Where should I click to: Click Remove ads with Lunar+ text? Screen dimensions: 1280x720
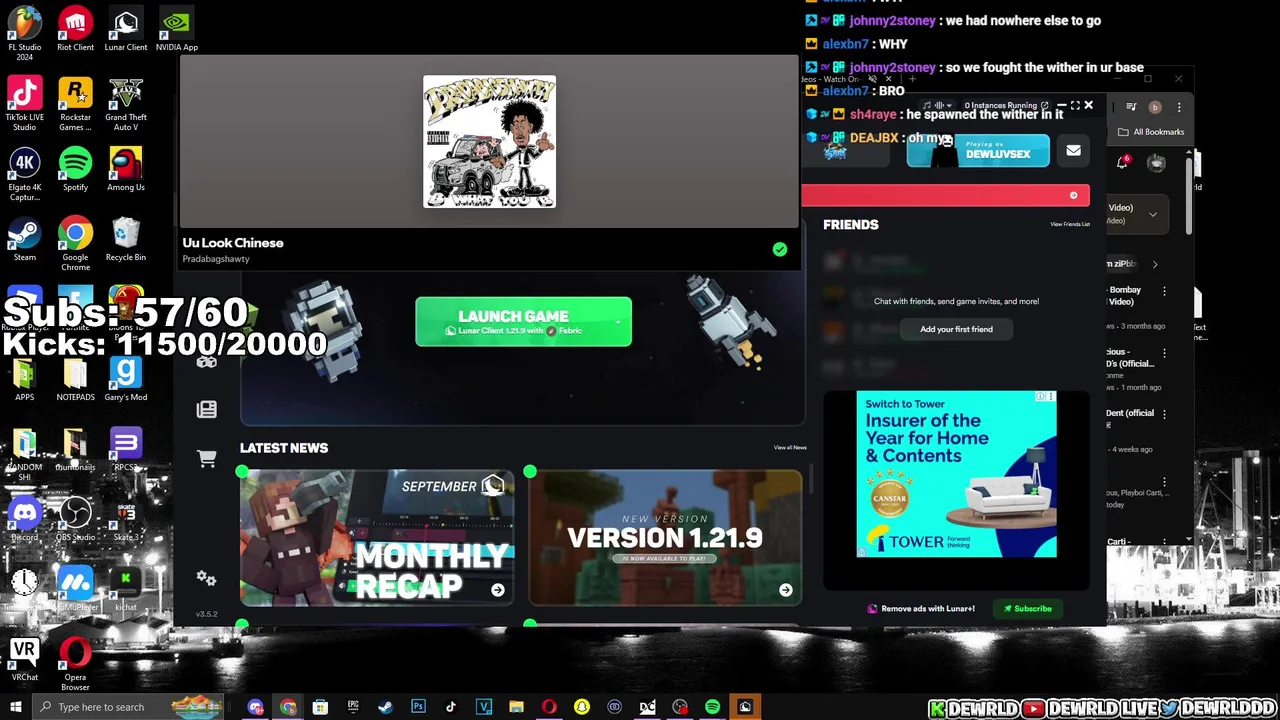927,609
